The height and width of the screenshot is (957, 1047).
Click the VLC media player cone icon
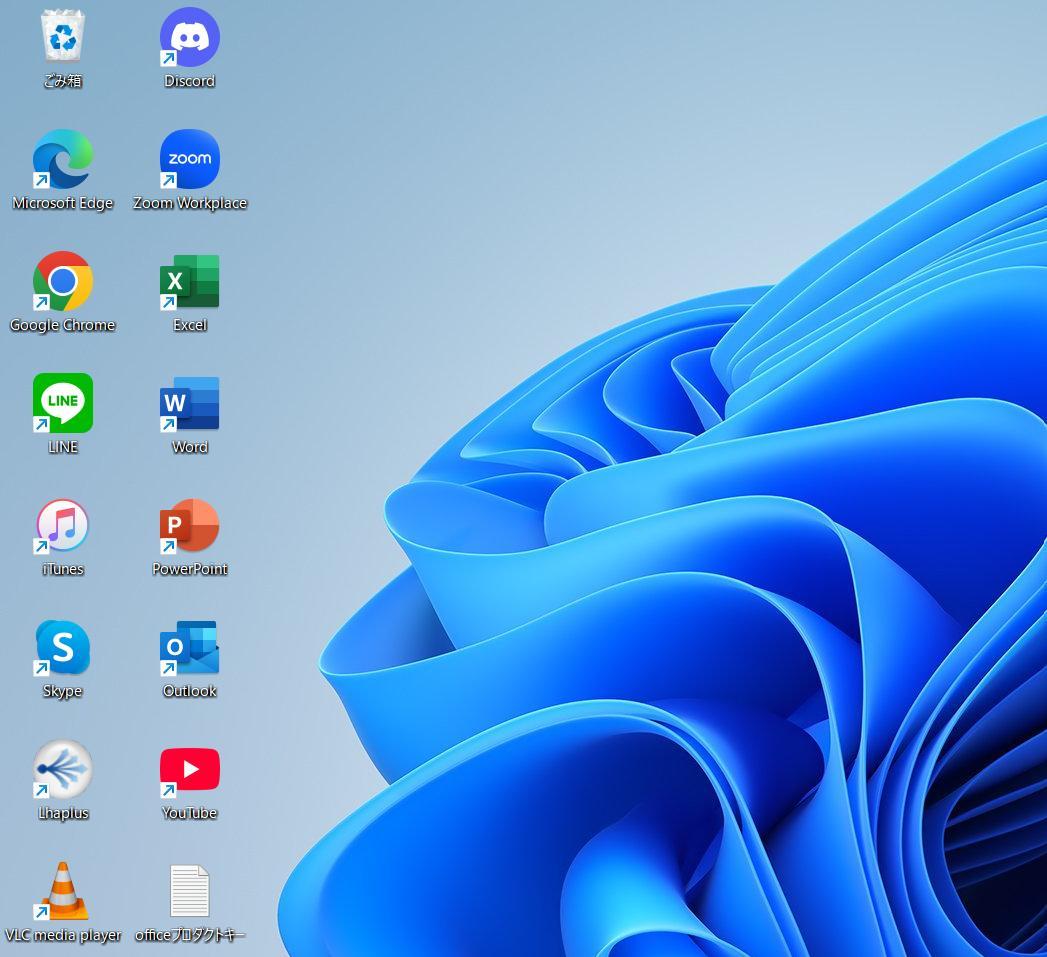tap(63, 891)
